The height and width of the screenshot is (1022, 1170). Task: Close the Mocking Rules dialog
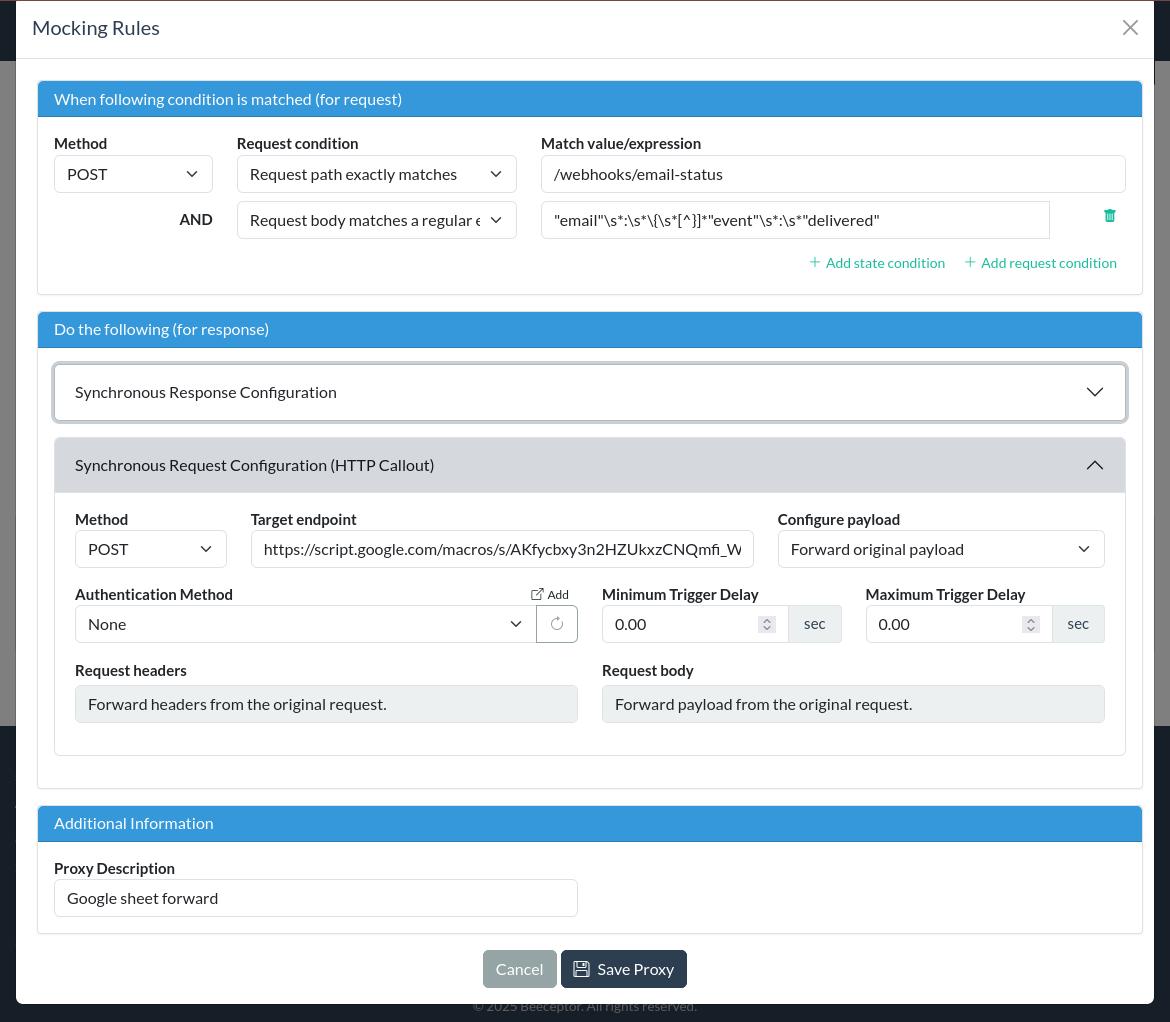click(1130, 28)
